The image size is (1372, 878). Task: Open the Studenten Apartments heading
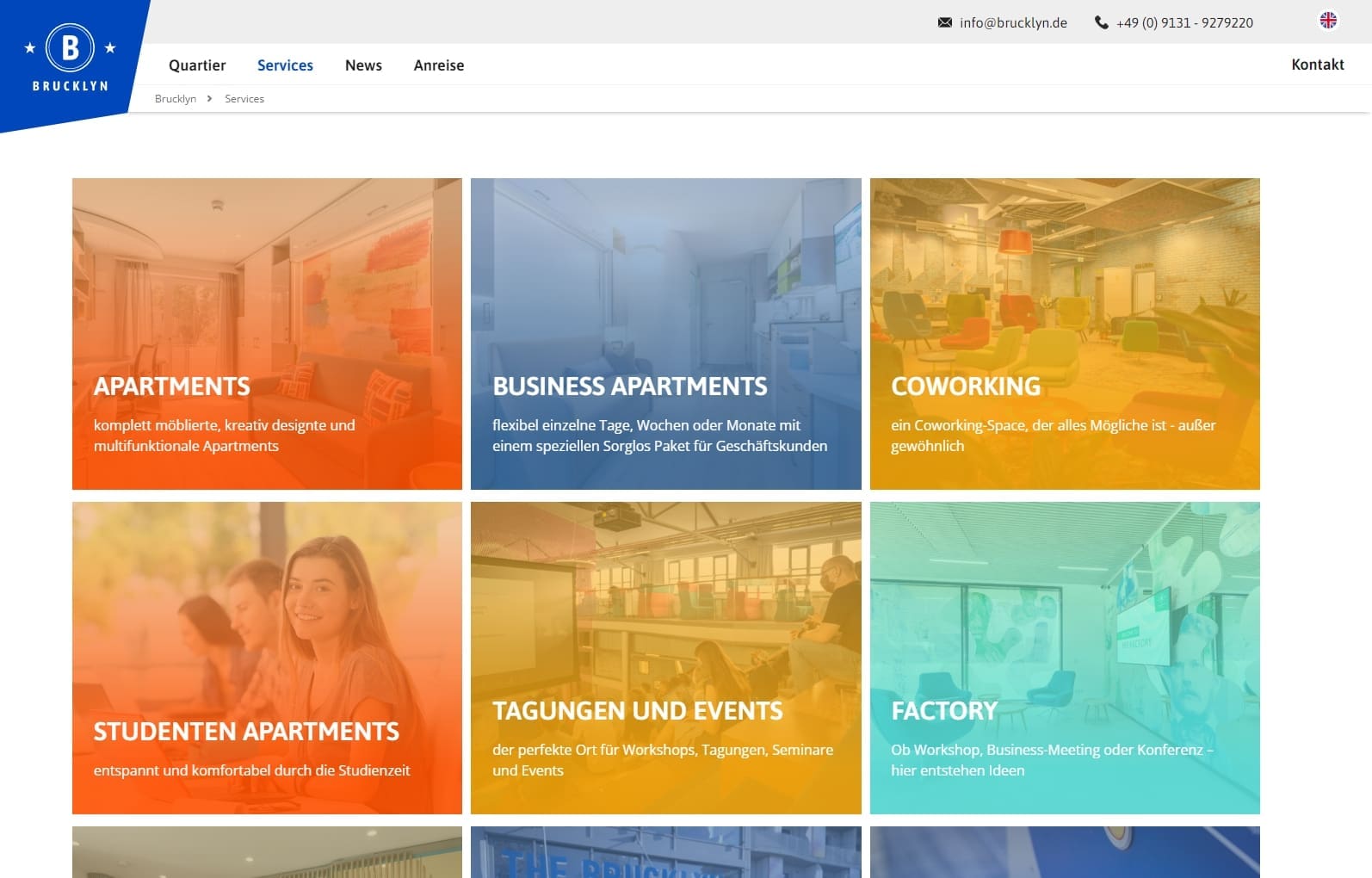tap(246, 732)
